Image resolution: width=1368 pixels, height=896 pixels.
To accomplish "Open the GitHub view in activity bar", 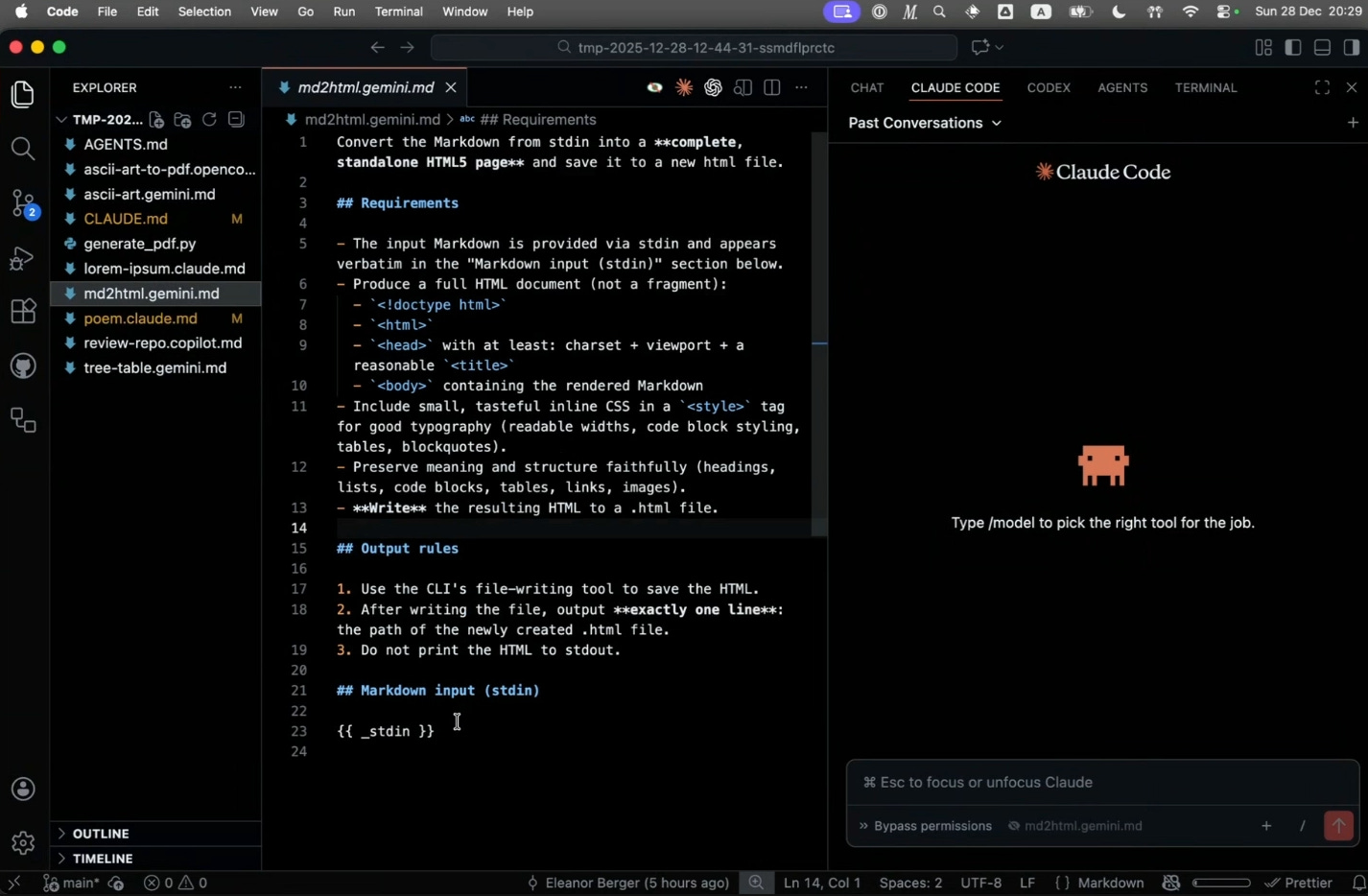I will tap(23, 365).
